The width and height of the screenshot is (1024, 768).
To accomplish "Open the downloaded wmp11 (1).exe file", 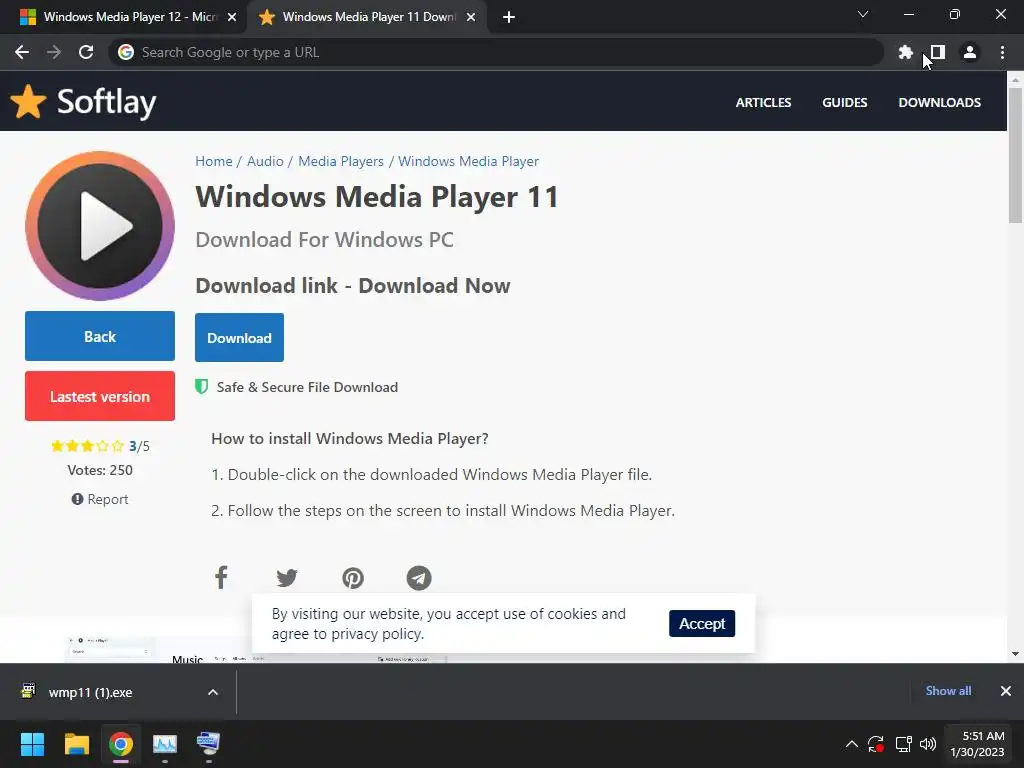I will pyautogui.click(x=90, y=692).
